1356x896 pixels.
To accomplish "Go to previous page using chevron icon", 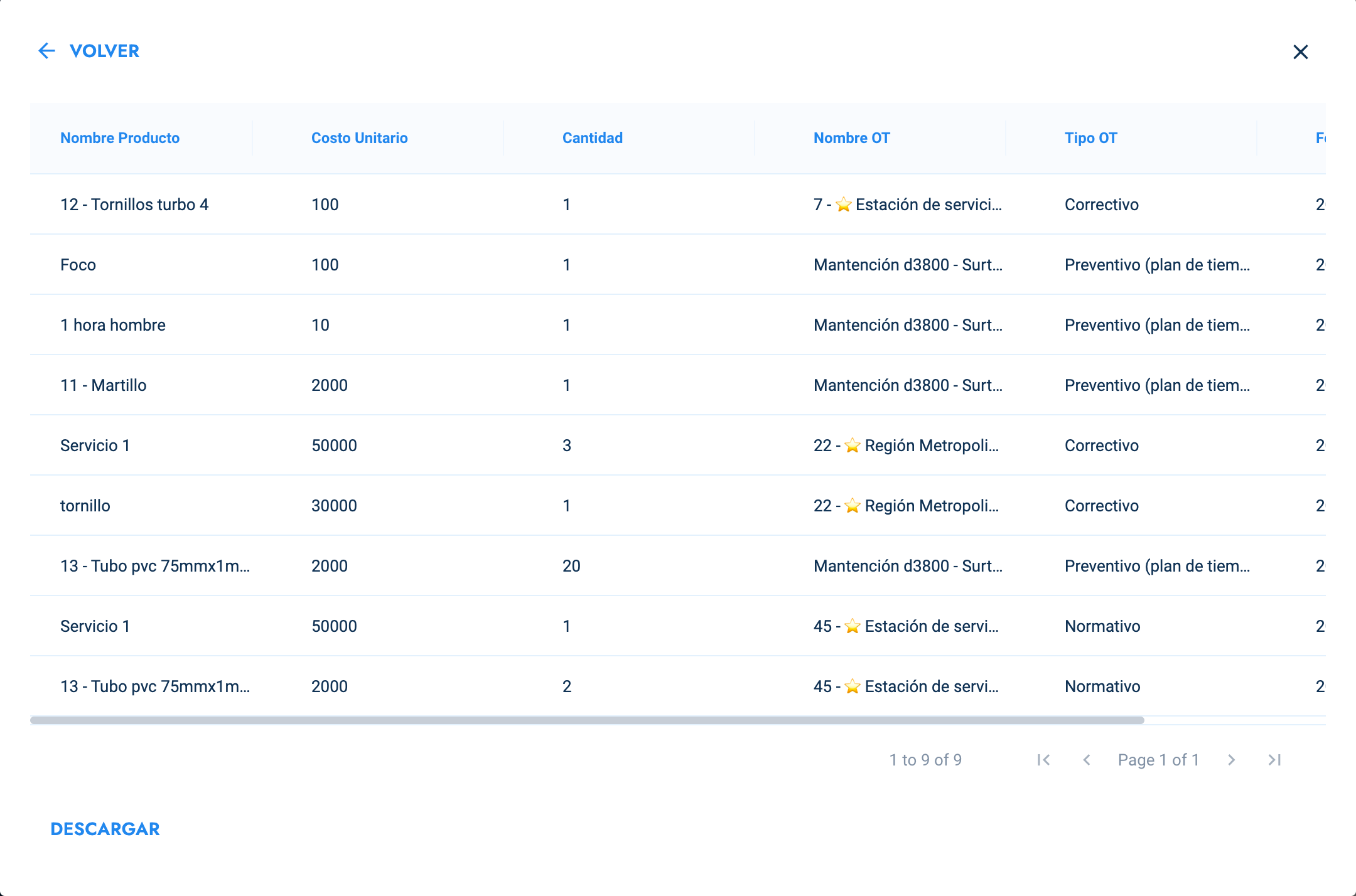I will 1087,760.
